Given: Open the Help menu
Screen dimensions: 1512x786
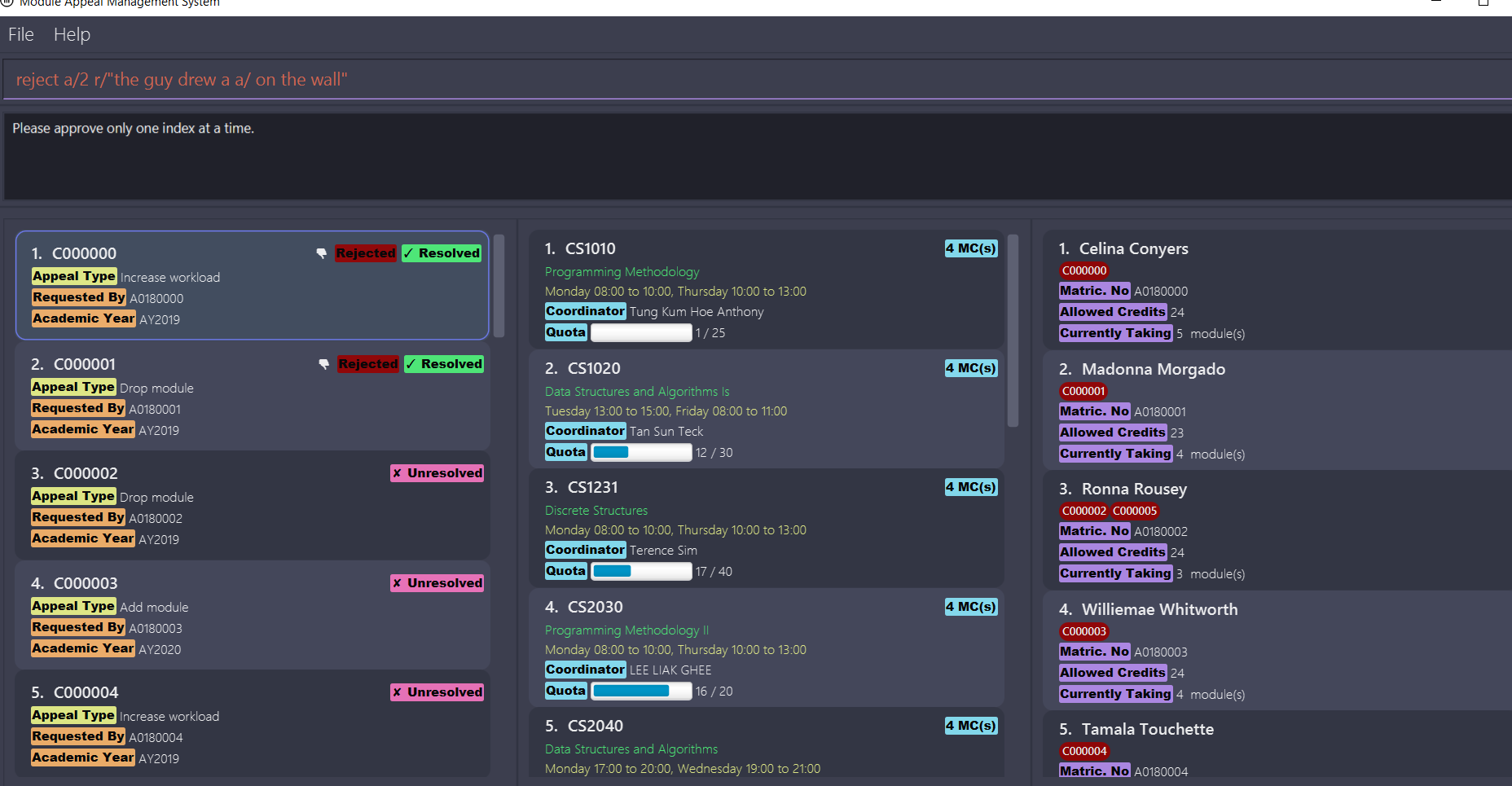Looking at the screenshot, I should (x=72, y=35).
